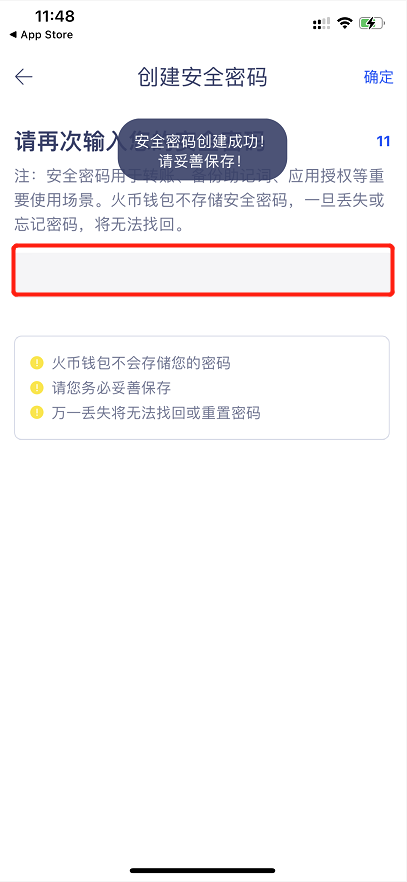Focus the red-outlined password input field
Image resolution: width=407 pixels, height=882 pixels.
point(203,269)
